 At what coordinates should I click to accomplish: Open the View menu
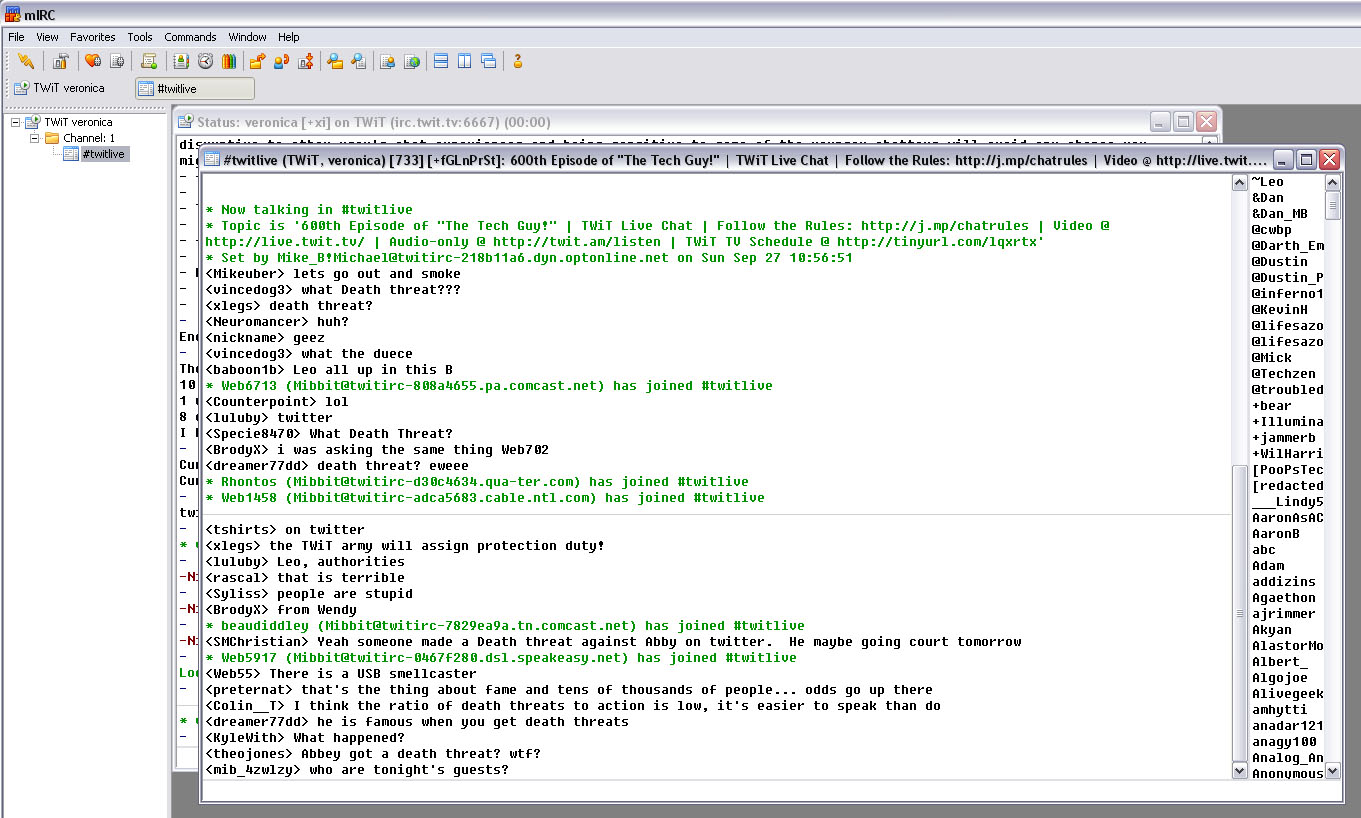click(x=47, y=37)
